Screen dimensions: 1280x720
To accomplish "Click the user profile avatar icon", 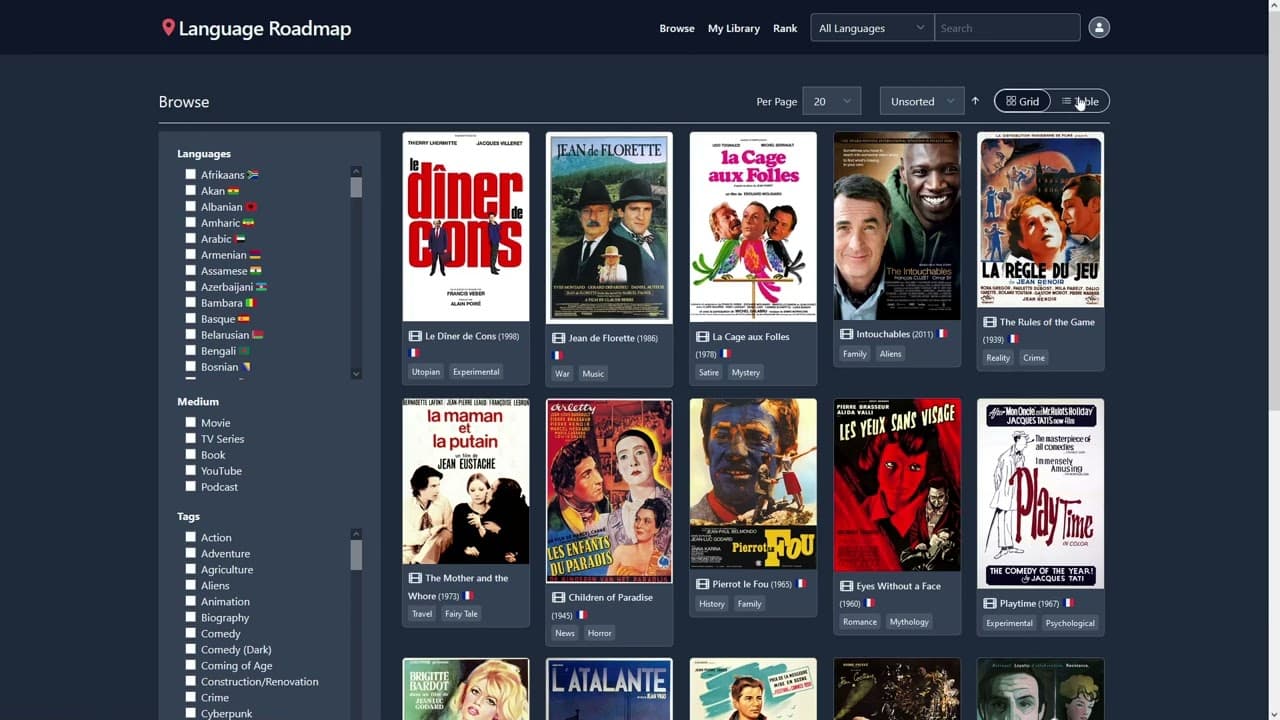I will (x=1099, y=28).
